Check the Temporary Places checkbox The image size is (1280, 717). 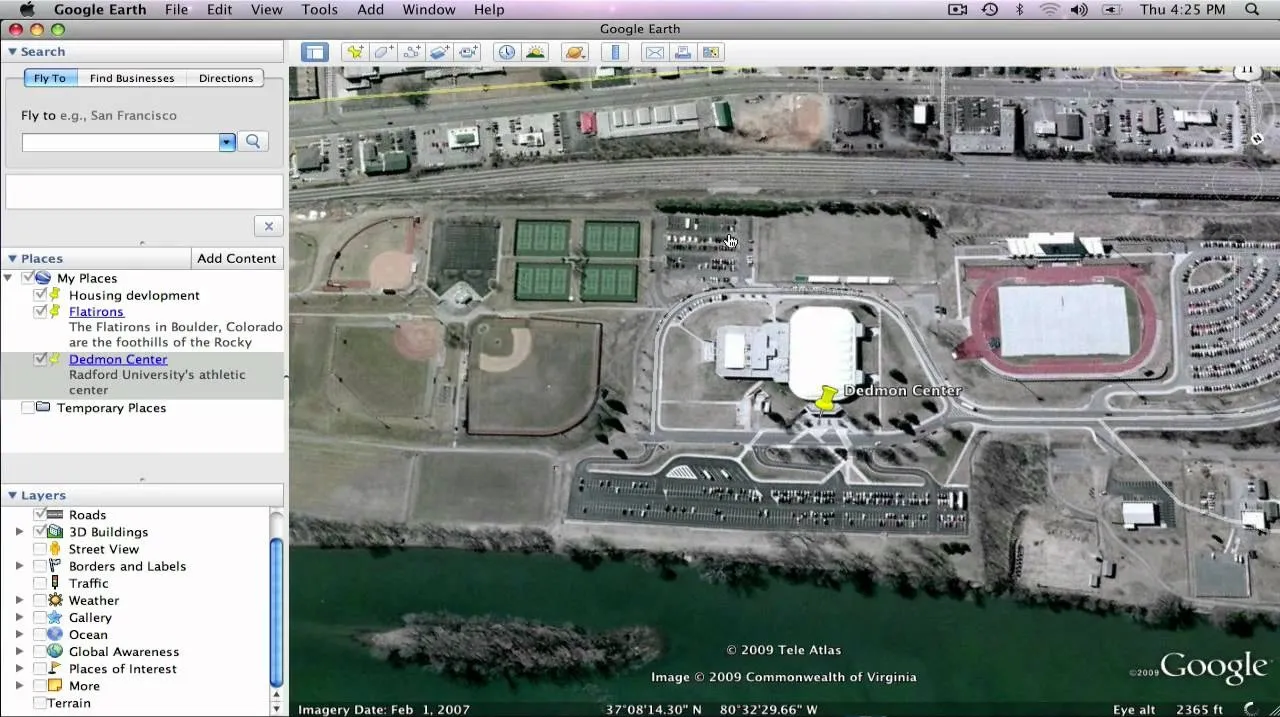pyautogui.click(x=28, y=408)
